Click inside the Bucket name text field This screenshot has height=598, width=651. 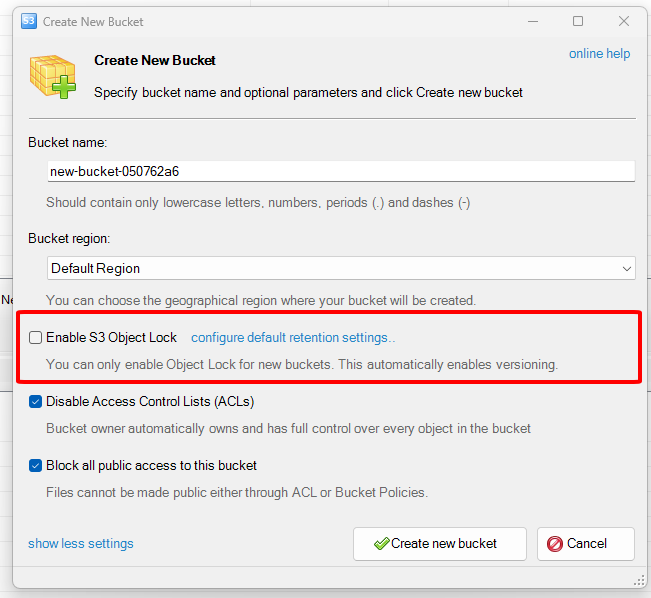(x=340, y=172)
